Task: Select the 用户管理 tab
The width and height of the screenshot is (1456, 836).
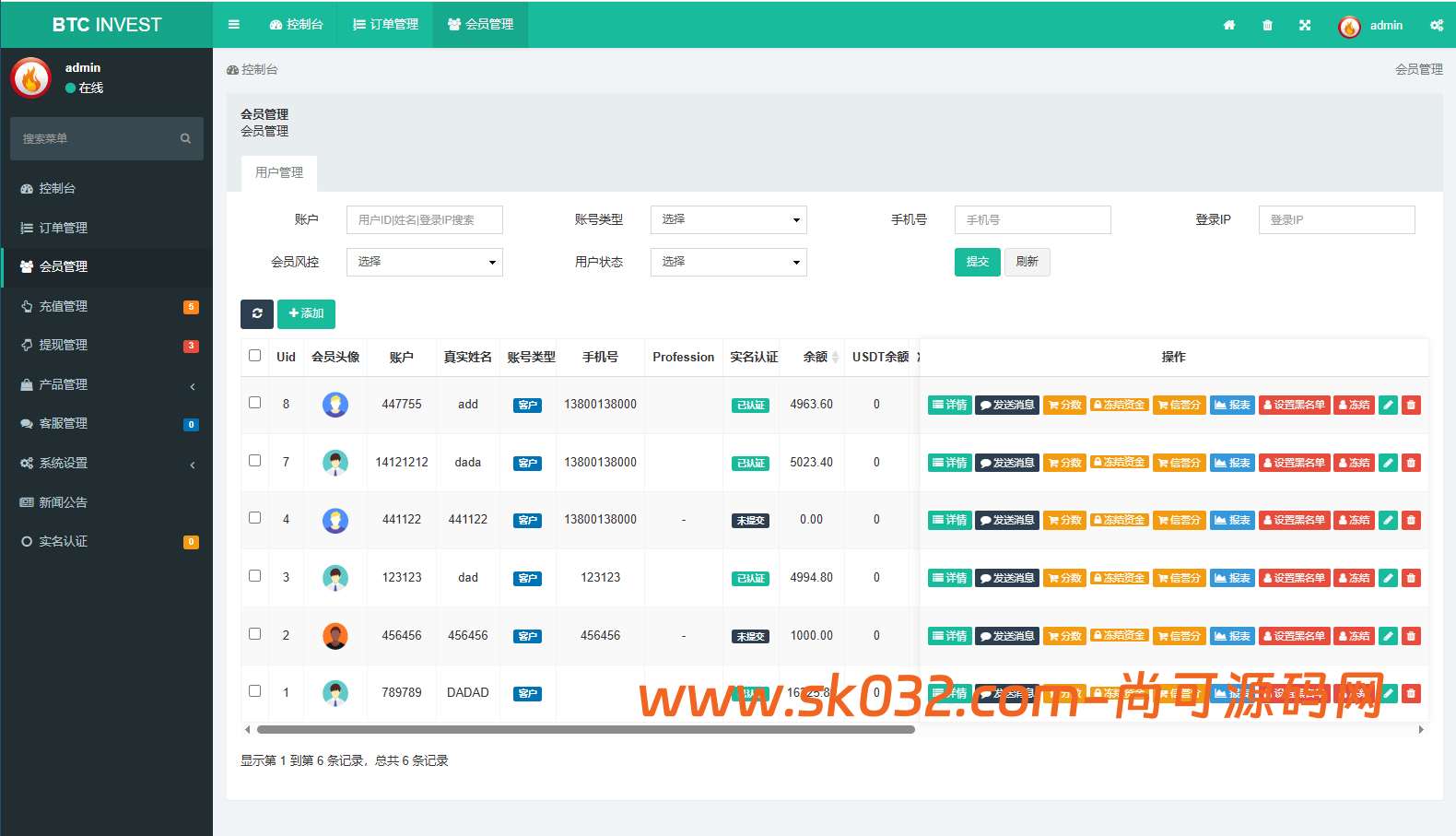Action: tap(279, 172)
